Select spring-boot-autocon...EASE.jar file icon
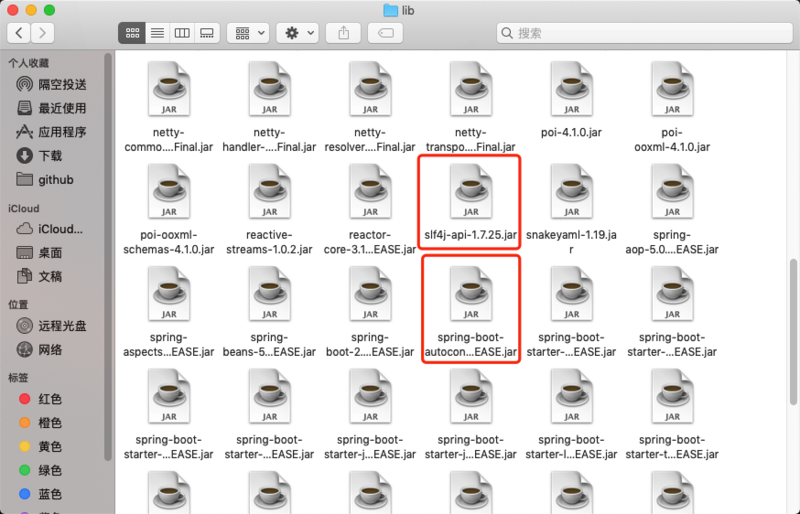 point(471,295)
